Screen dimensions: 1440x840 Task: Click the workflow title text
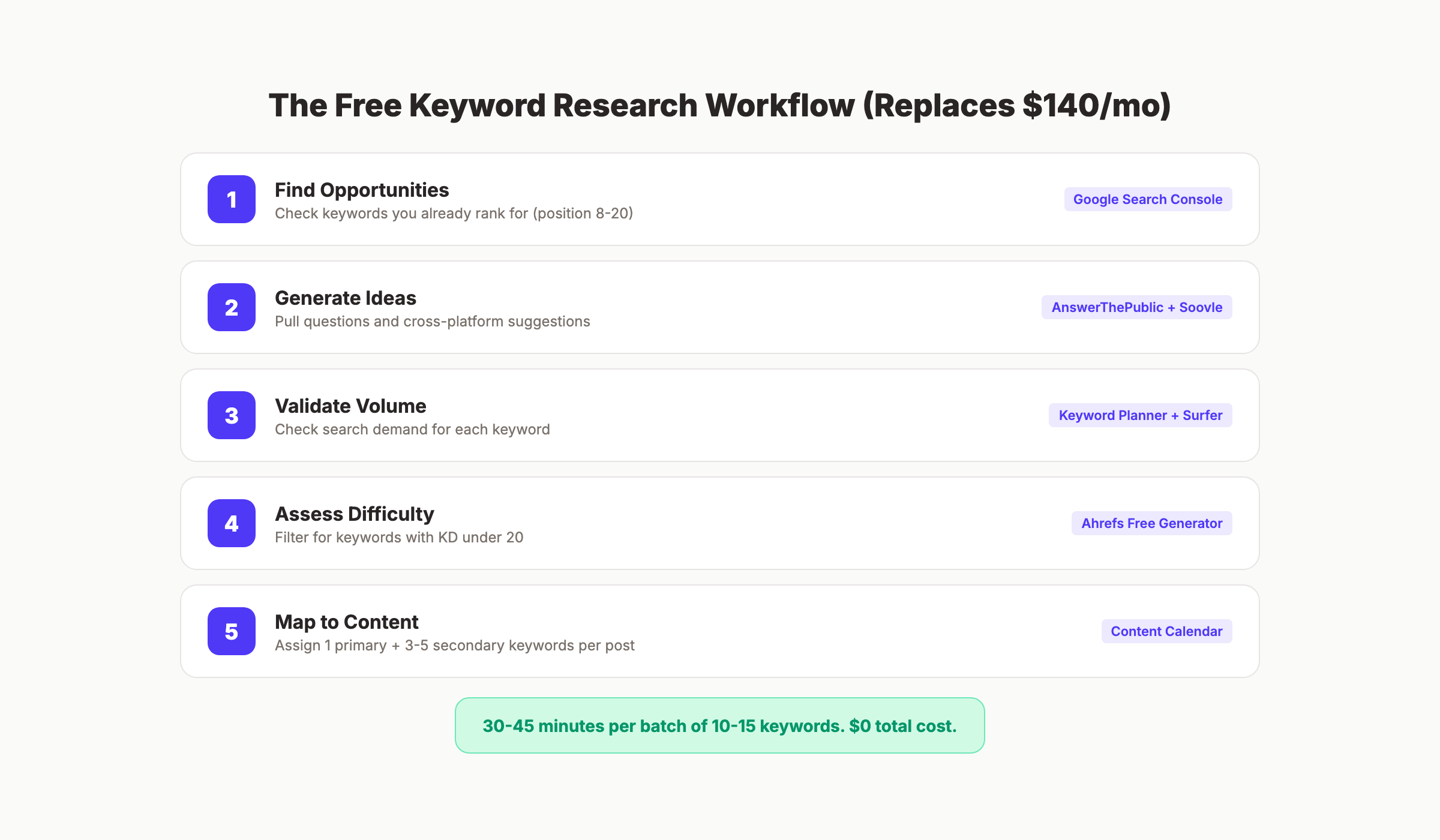coord(719,106)
